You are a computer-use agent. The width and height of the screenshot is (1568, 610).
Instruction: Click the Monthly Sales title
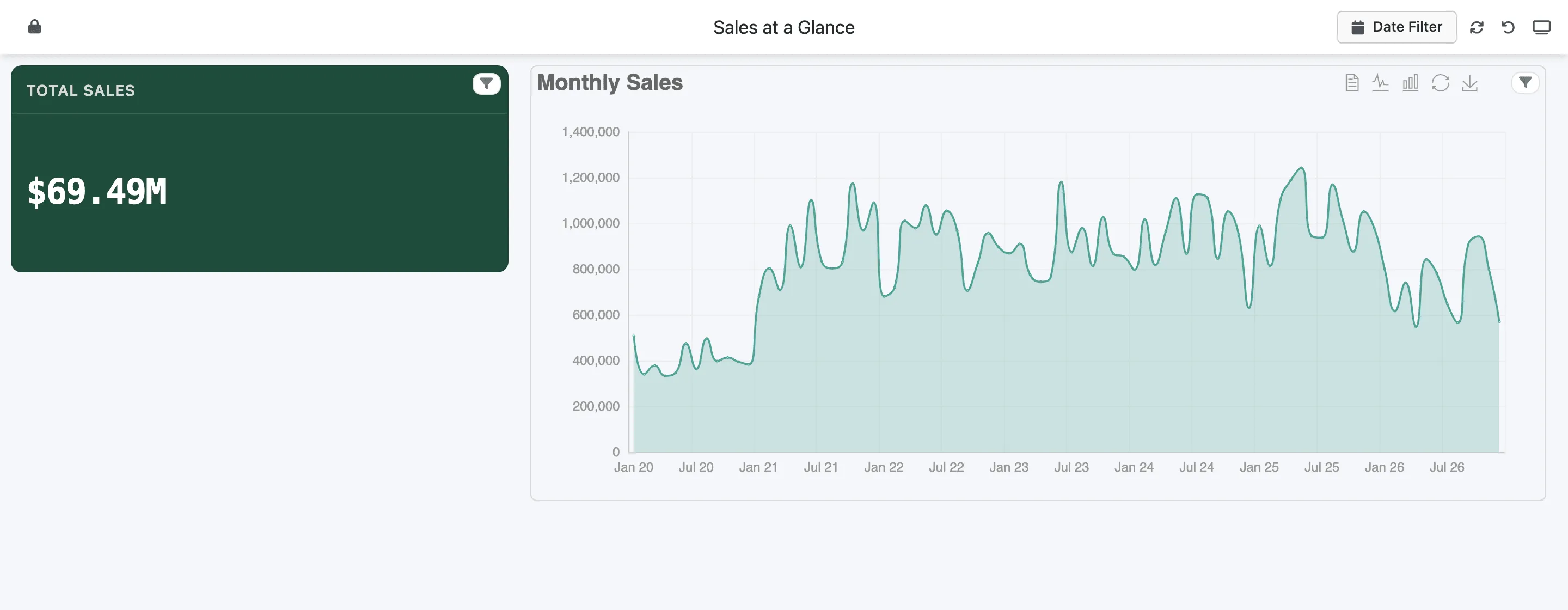click(x=610, y=82)
